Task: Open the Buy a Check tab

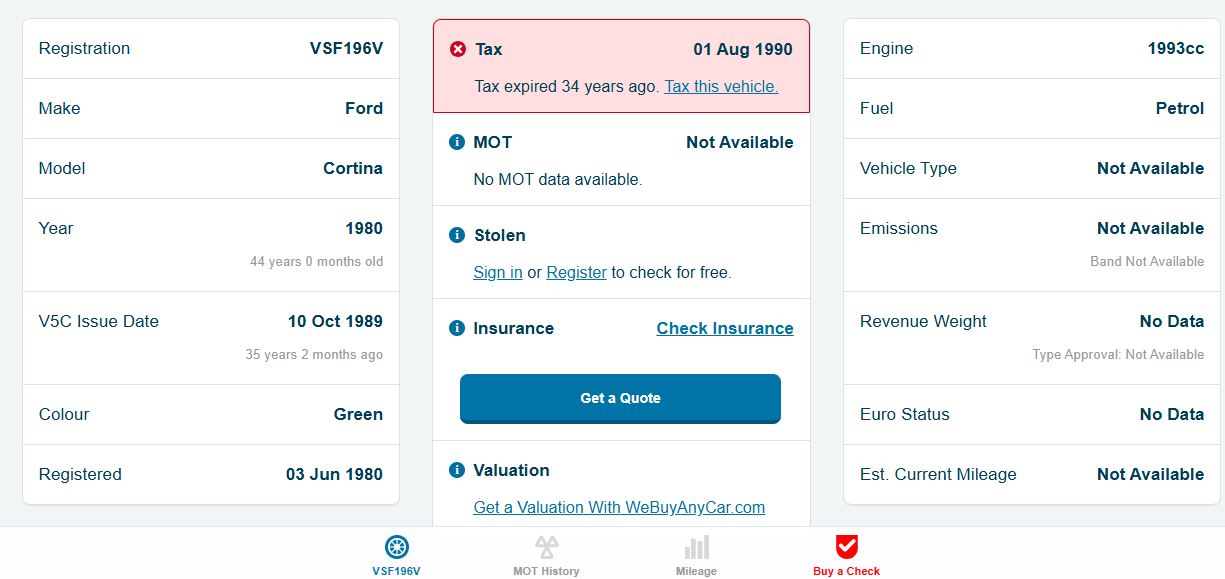Action: pyautogui.click(x=847, y=571)
